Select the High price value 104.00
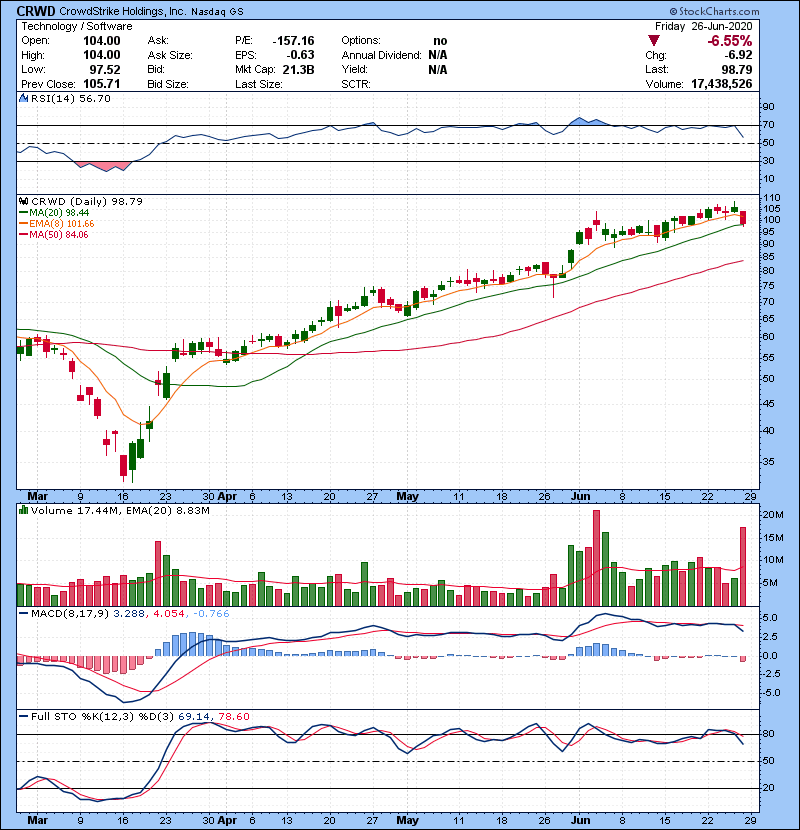Image resolution: width=800 pixels, height=830 pixels. click(102, 55)
